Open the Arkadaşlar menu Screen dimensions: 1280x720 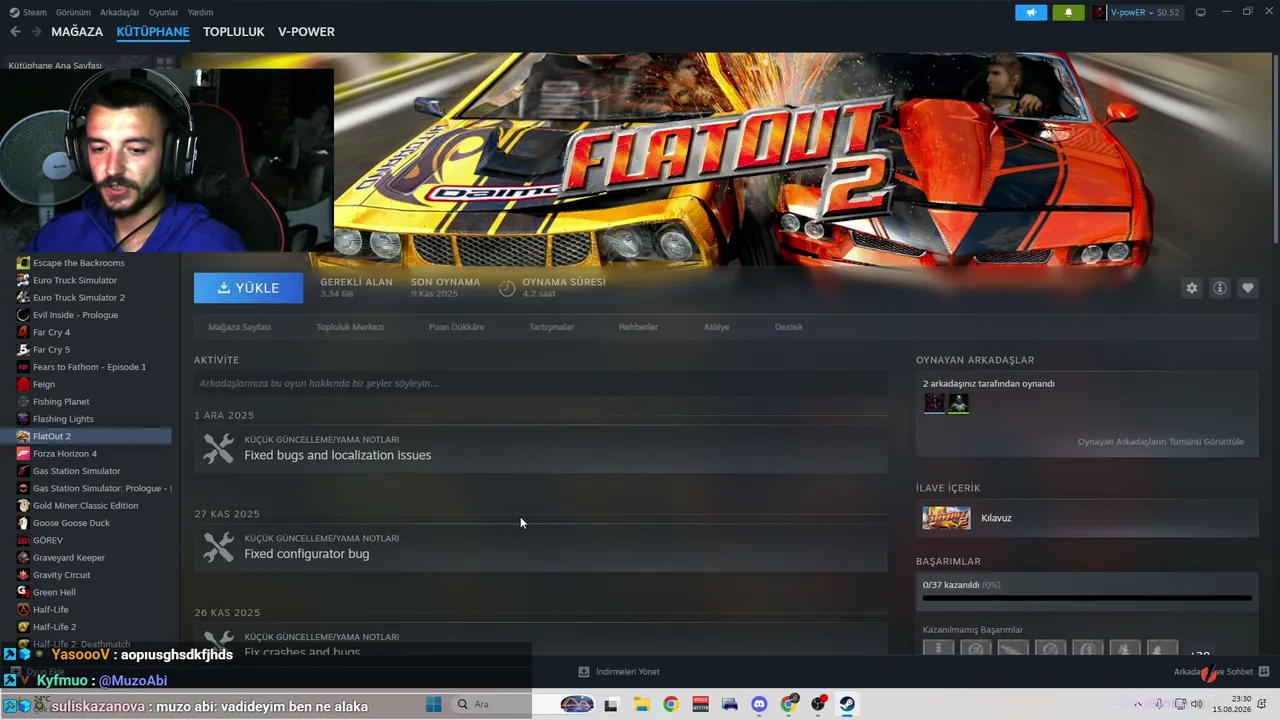point(120,12)
